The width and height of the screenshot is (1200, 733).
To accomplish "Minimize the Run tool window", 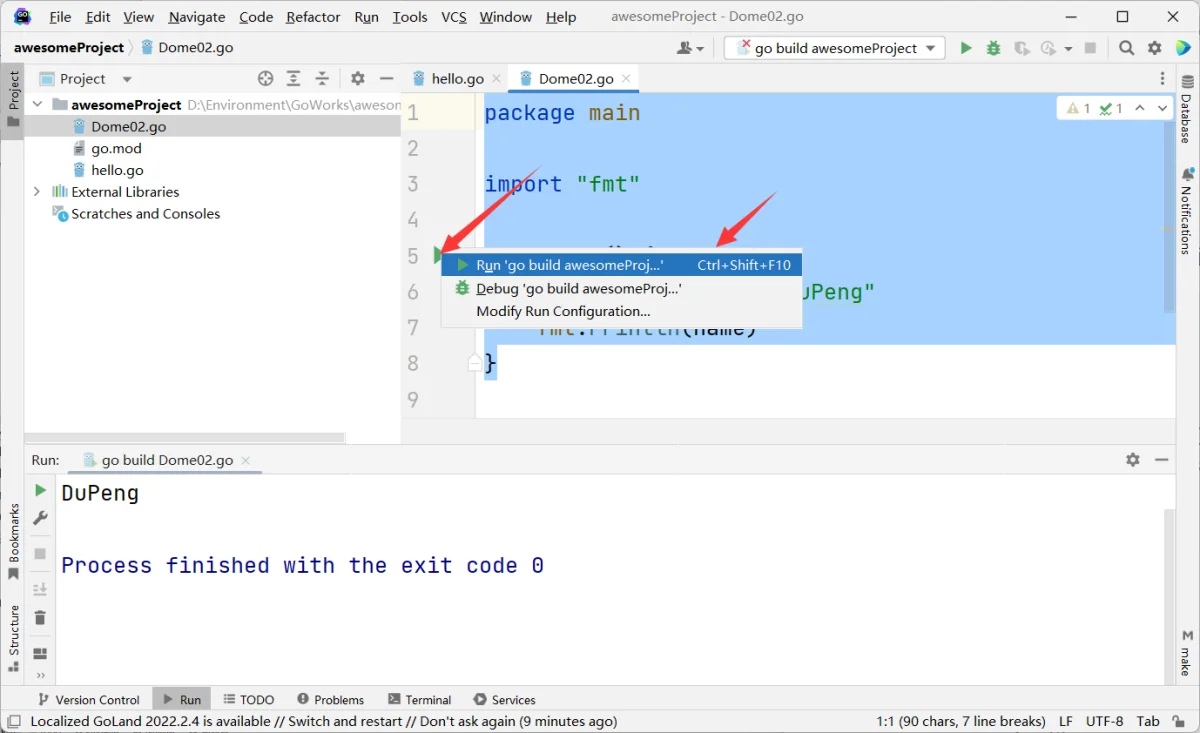I will pyautogui.click(x=1162, y=460).
